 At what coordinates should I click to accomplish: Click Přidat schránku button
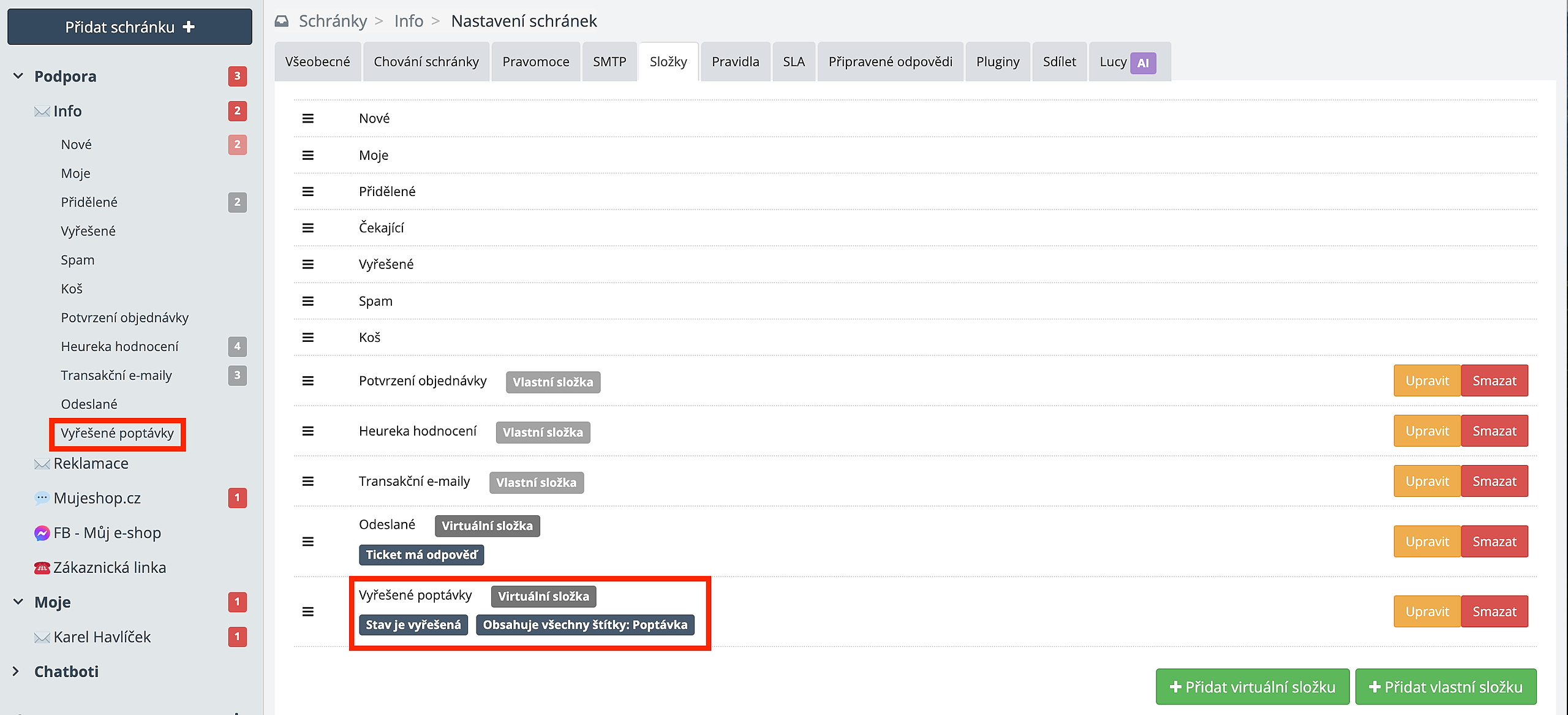[x=130, y=27]
